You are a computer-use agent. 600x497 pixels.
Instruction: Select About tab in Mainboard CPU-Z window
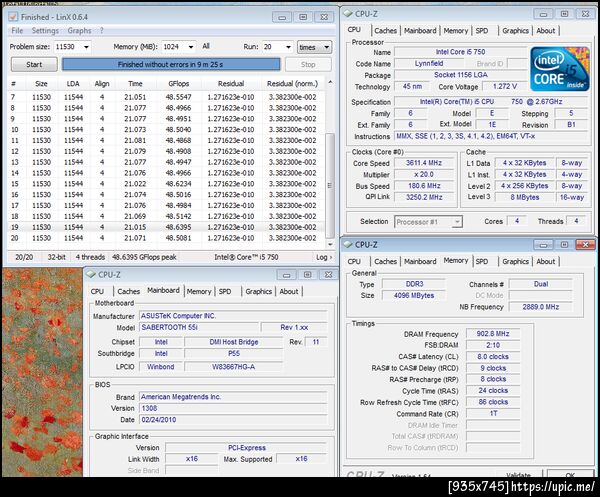coord(289,291)
